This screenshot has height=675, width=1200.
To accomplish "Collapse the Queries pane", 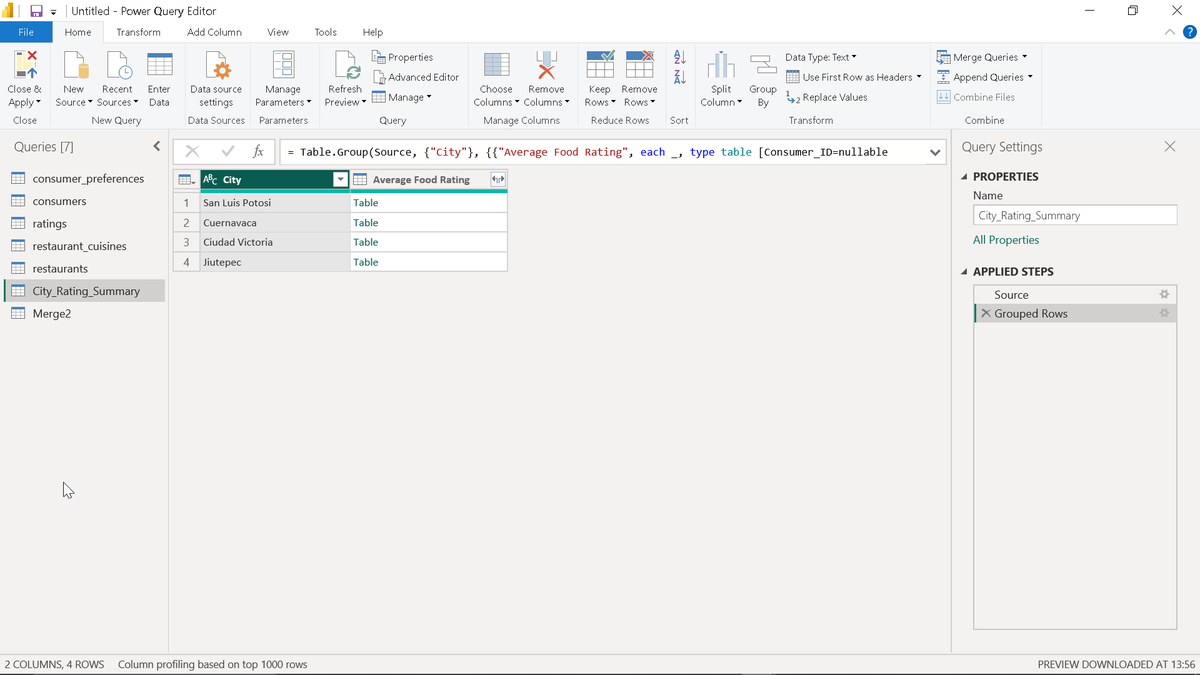I will pyautogui.click(x=156, y=147).
